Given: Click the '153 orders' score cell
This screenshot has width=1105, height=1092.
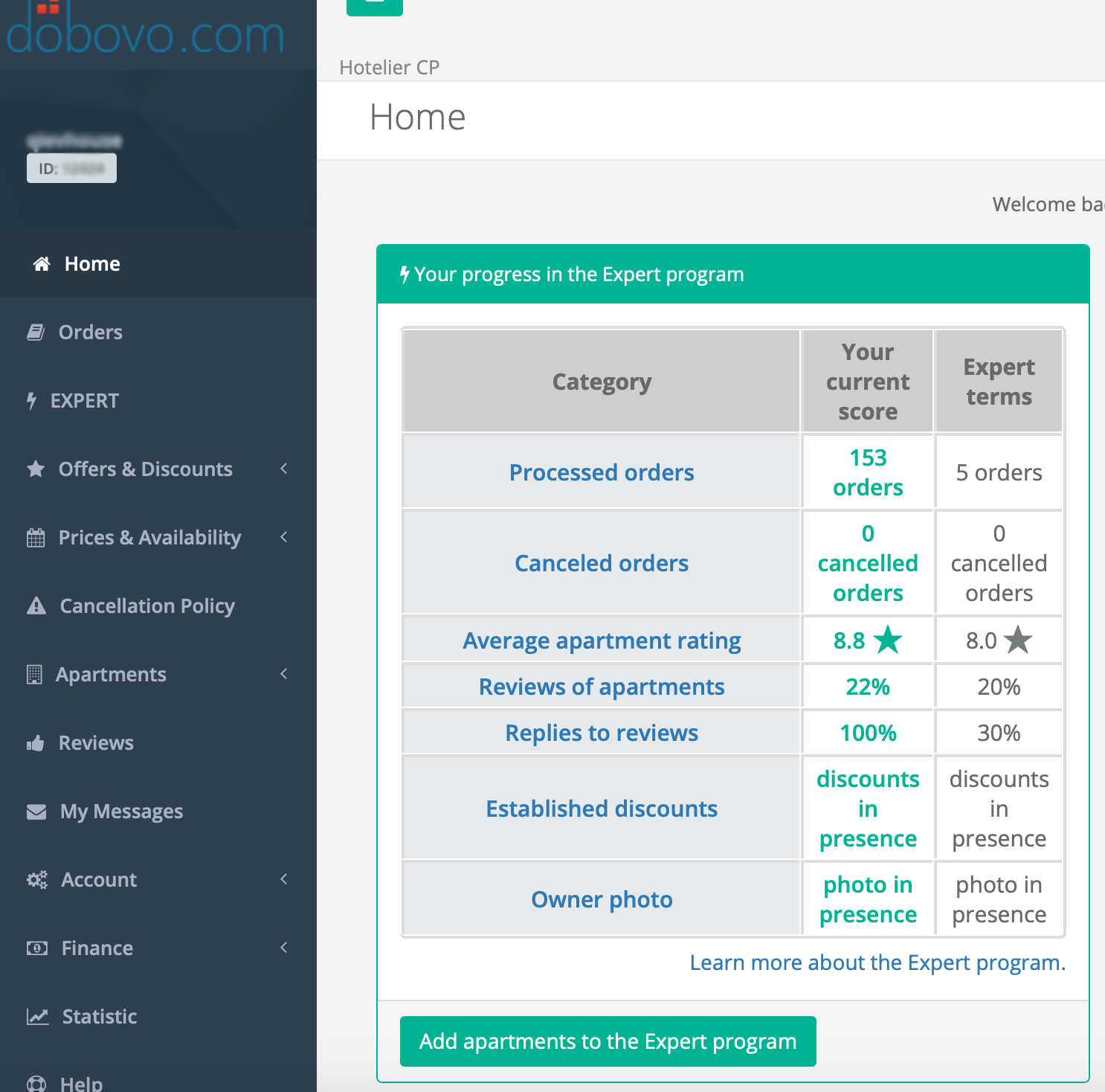Looking at the screenshot, I should point(868,472).
